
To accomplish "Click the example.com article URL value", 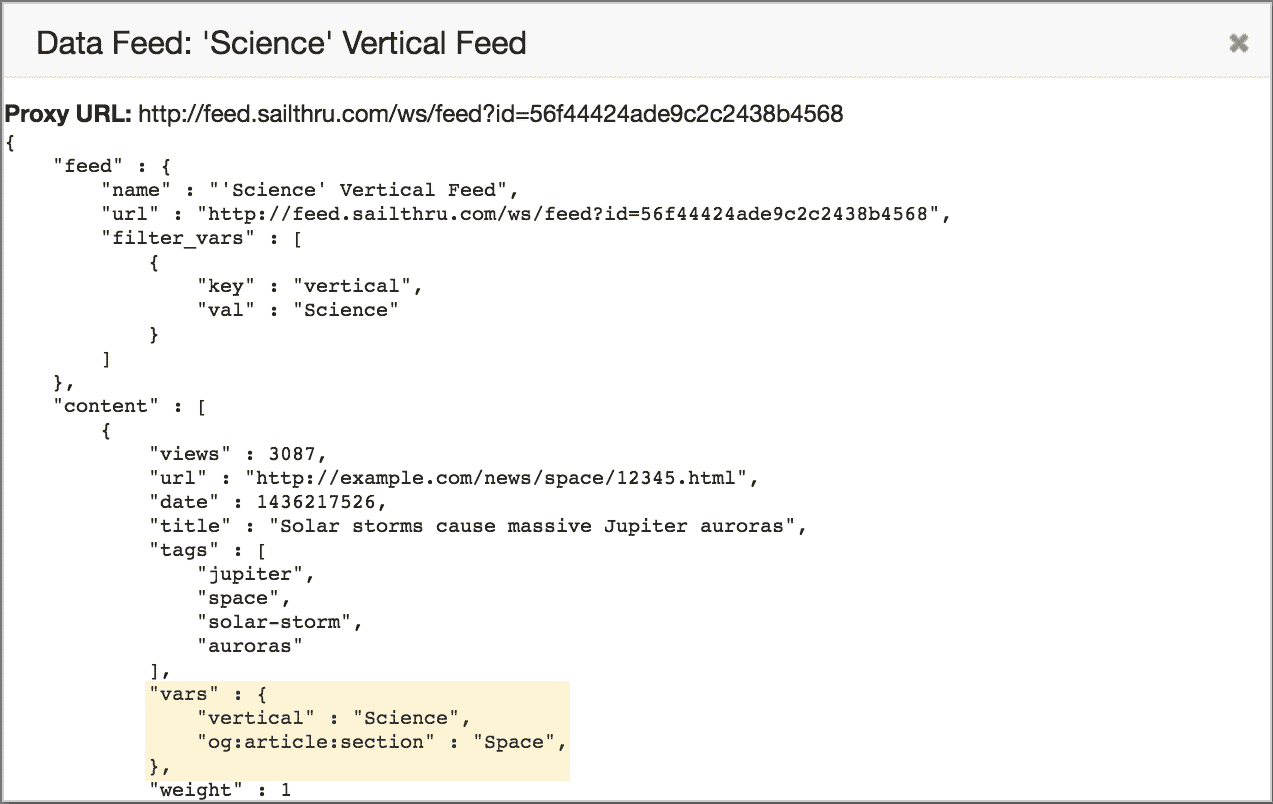I will pyautogui.click(x=498, y=478).
